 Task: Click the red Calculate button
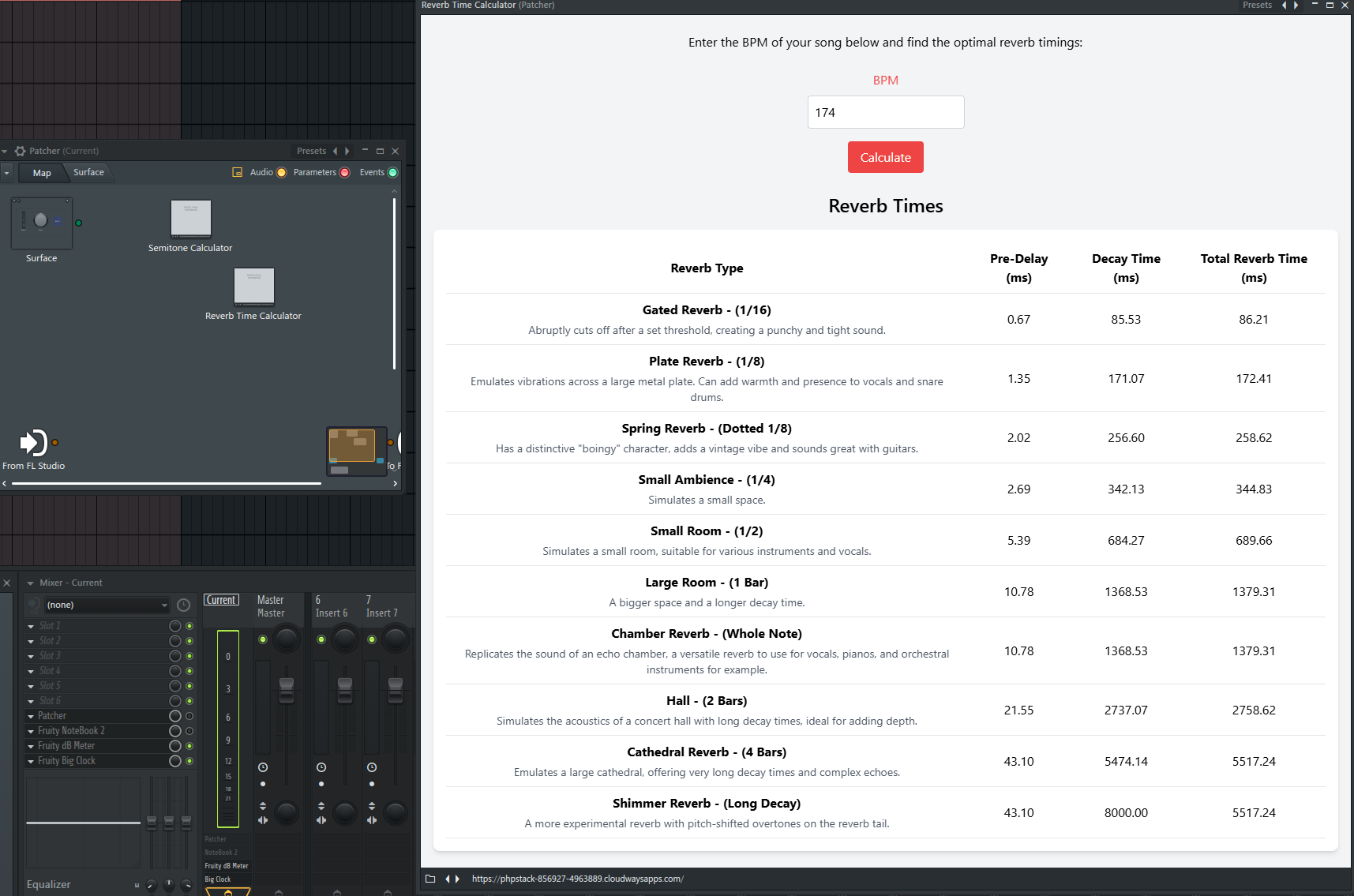[x=886, y=157]
